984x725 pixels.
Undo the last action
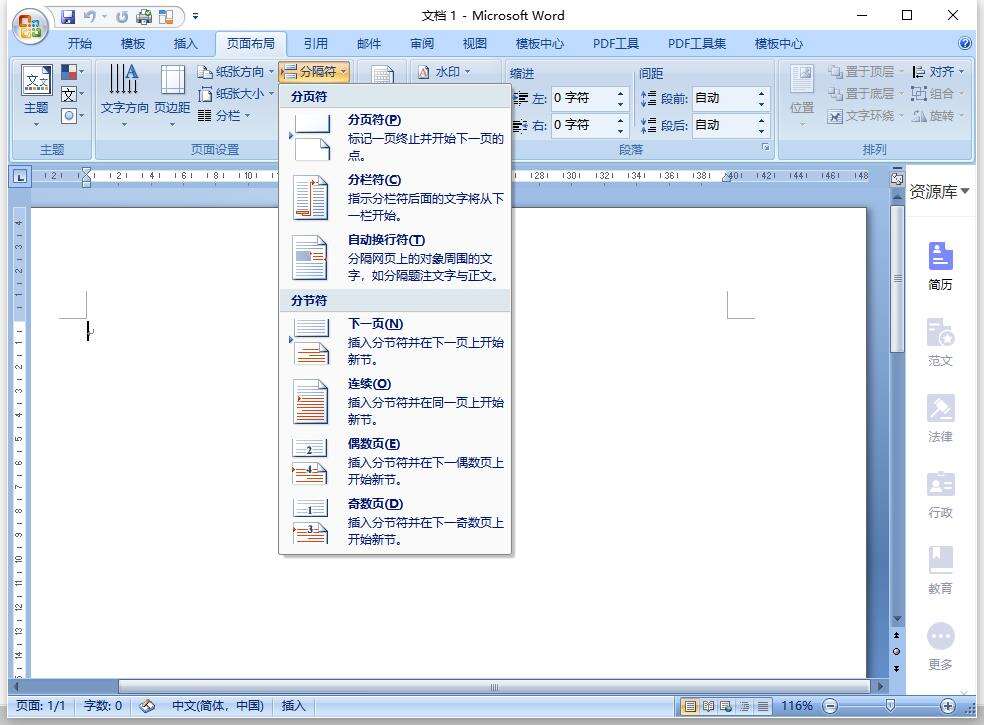pos(90,17)
